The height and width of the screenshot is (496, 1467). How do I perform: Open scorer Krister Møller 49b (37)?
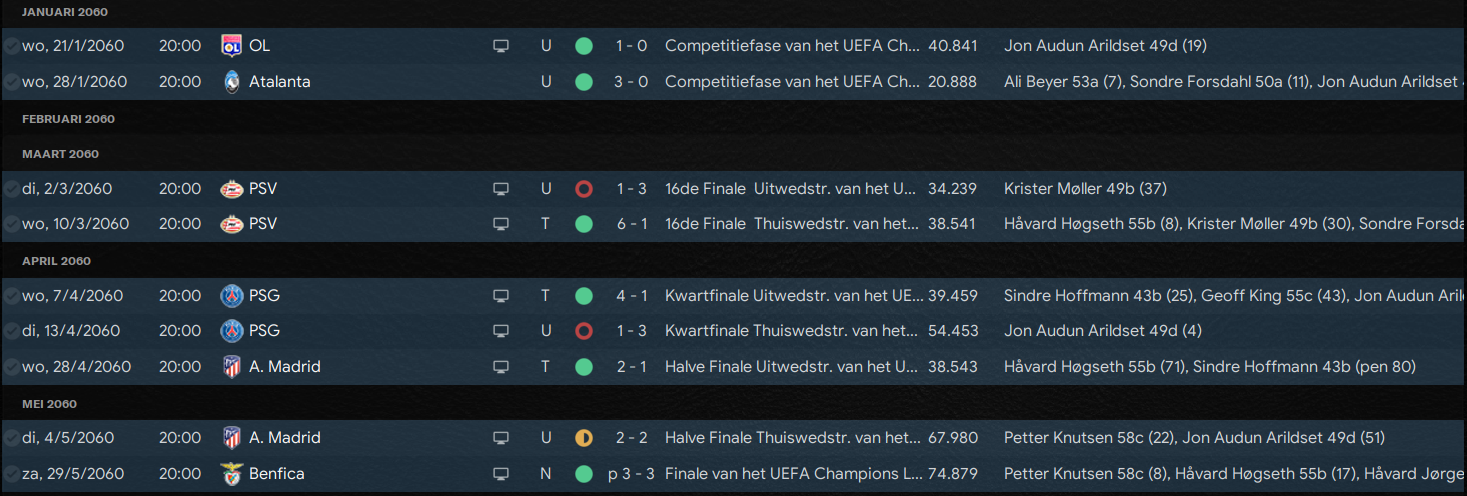[x=1085, y=189]
